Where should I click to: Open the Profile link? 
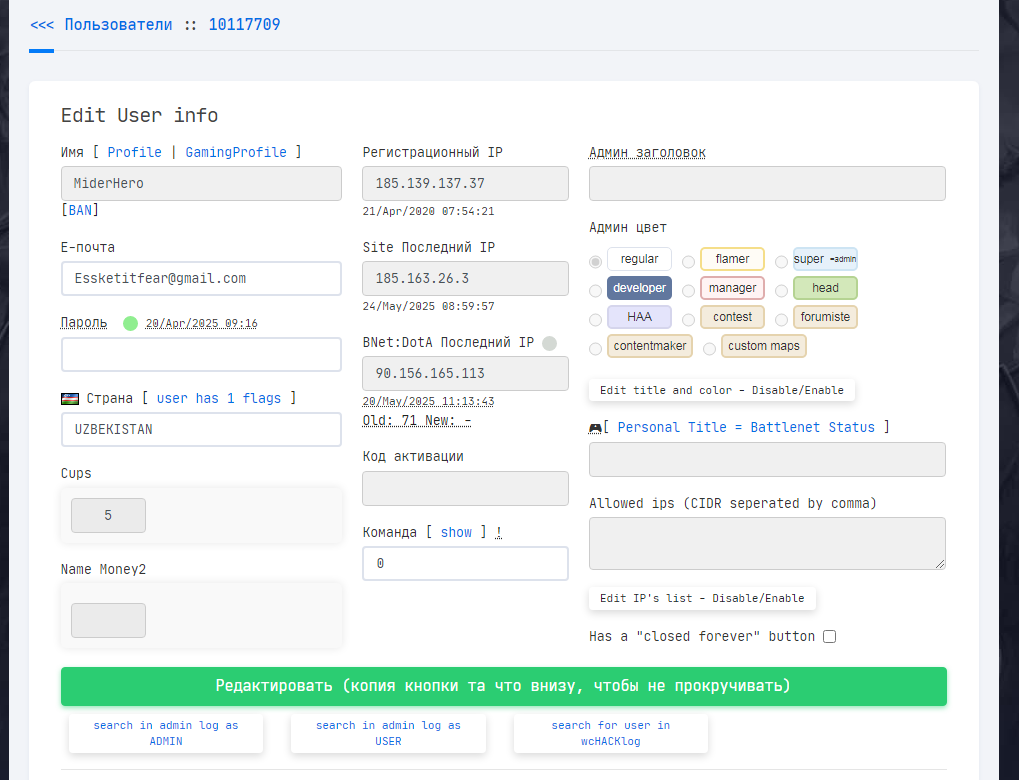[x=135, y=152]
